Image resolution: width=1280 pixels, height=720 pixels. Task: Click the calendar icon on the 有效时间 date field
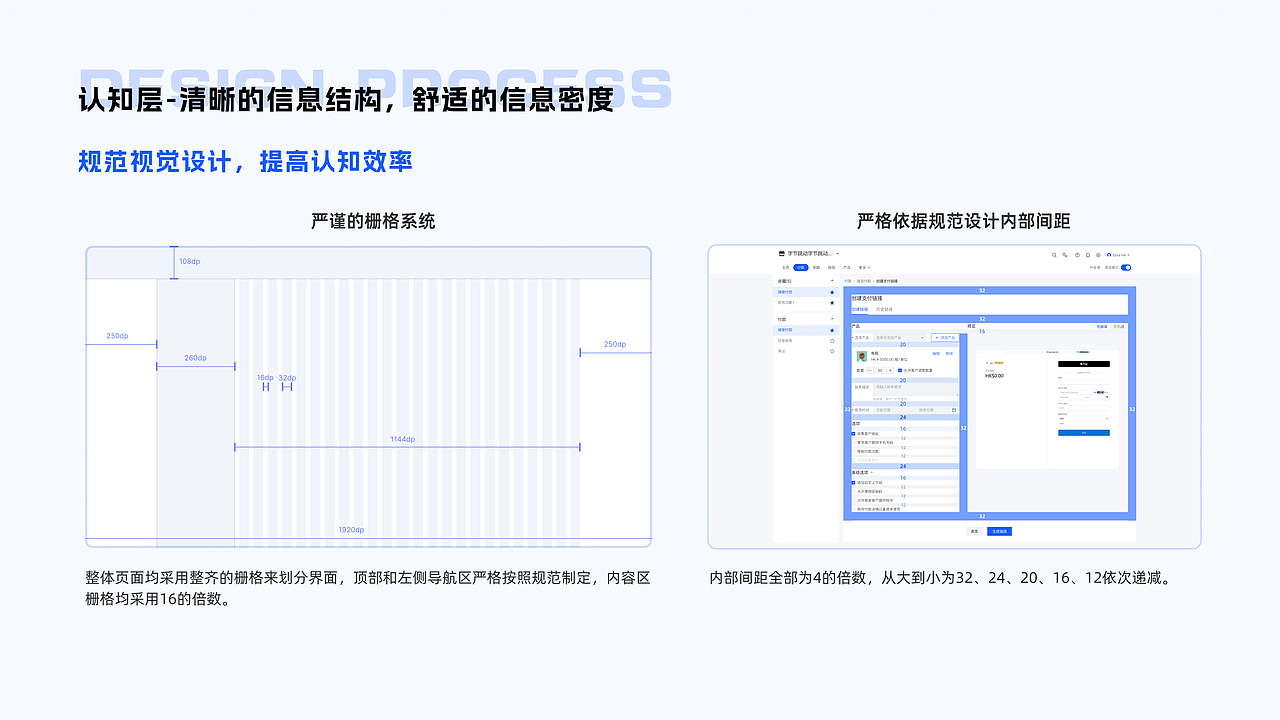click(x=955, y=410)
